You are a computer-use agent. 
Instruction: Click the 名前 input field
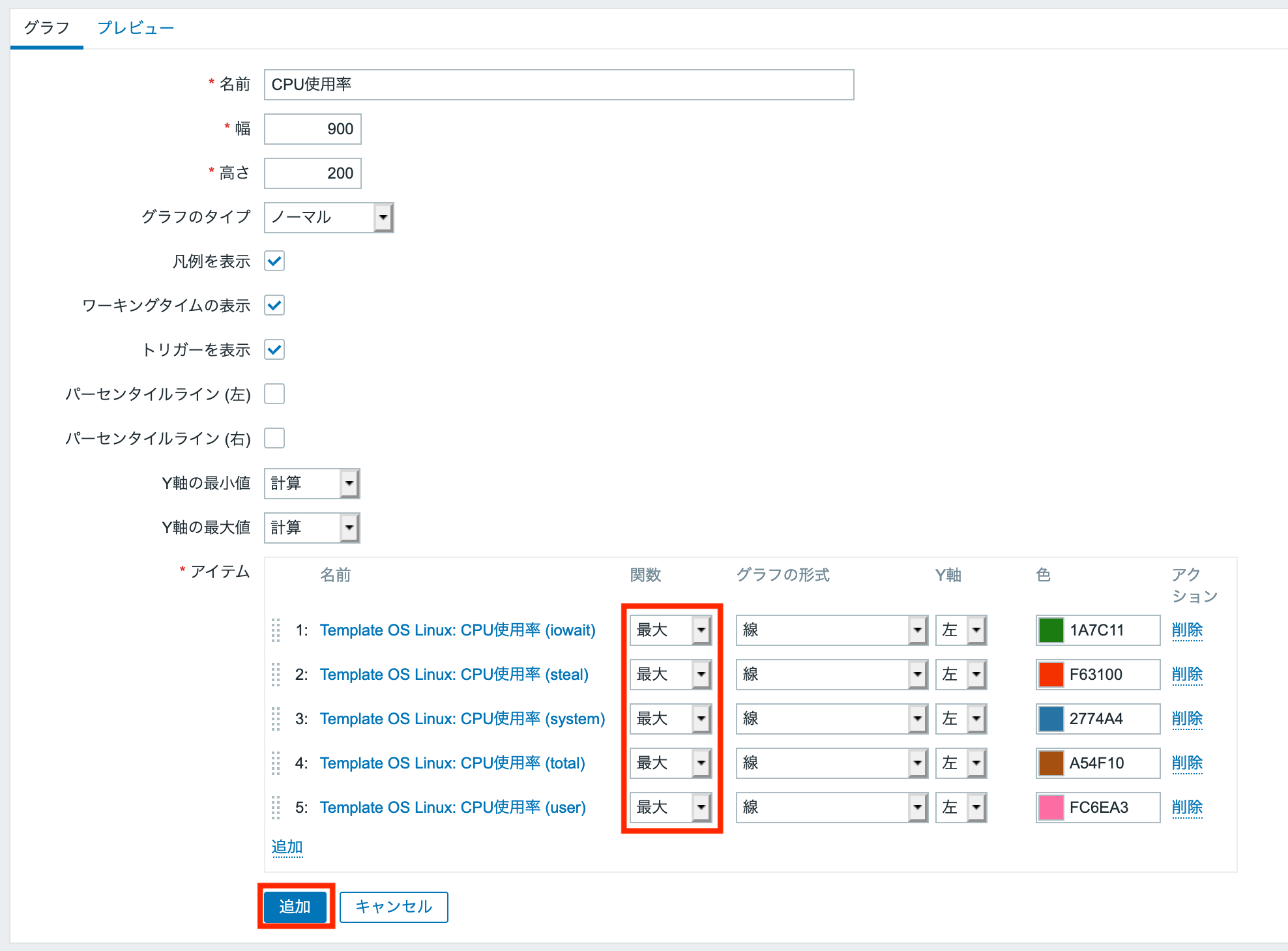(558, 84)
